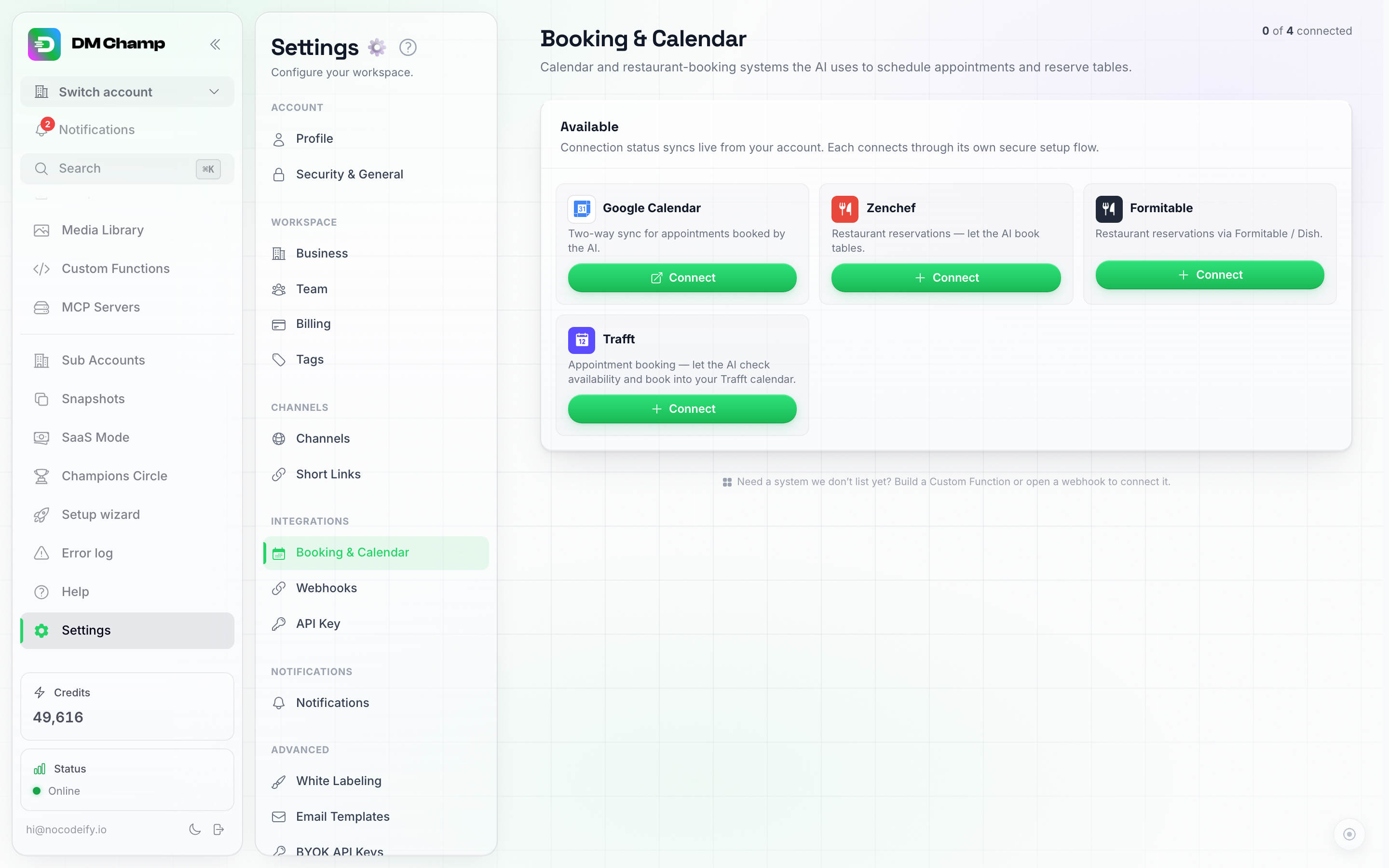
Task: Select Booking & Calendar in Integrations
Action: click(376, 553)
